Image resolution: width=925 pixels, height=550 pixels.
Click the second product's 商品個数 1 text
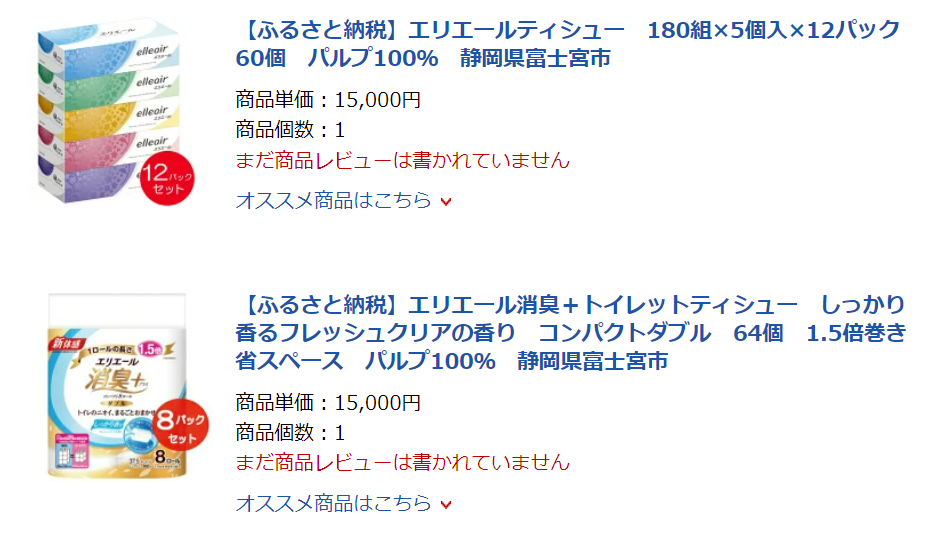point(290,433)
